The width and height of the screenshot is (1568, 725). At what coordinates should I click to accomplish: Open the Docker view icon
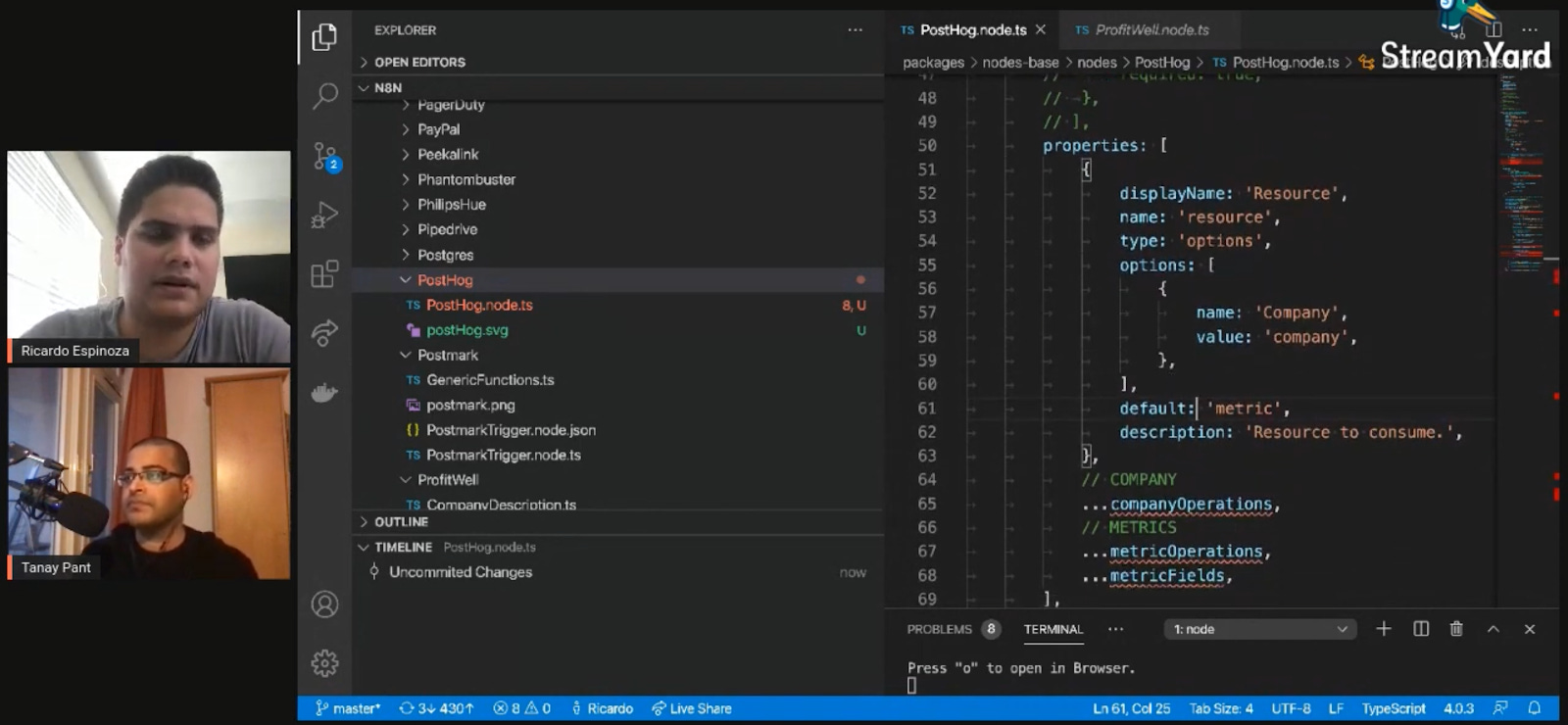[324, 393]
